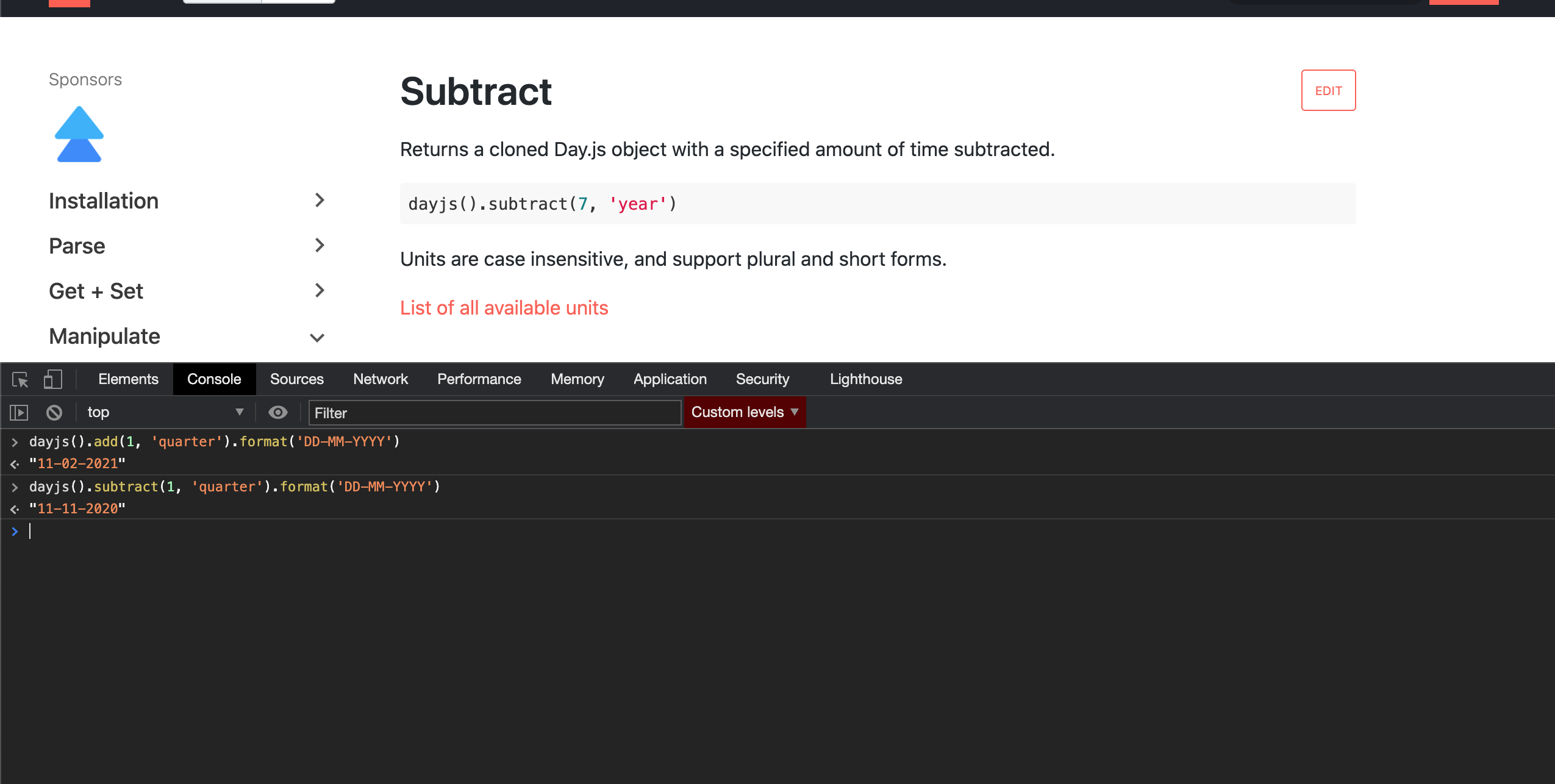This screenshot has height=784, width=1555.
Task: Switch to the Application tab
Action: click(669, 379)
